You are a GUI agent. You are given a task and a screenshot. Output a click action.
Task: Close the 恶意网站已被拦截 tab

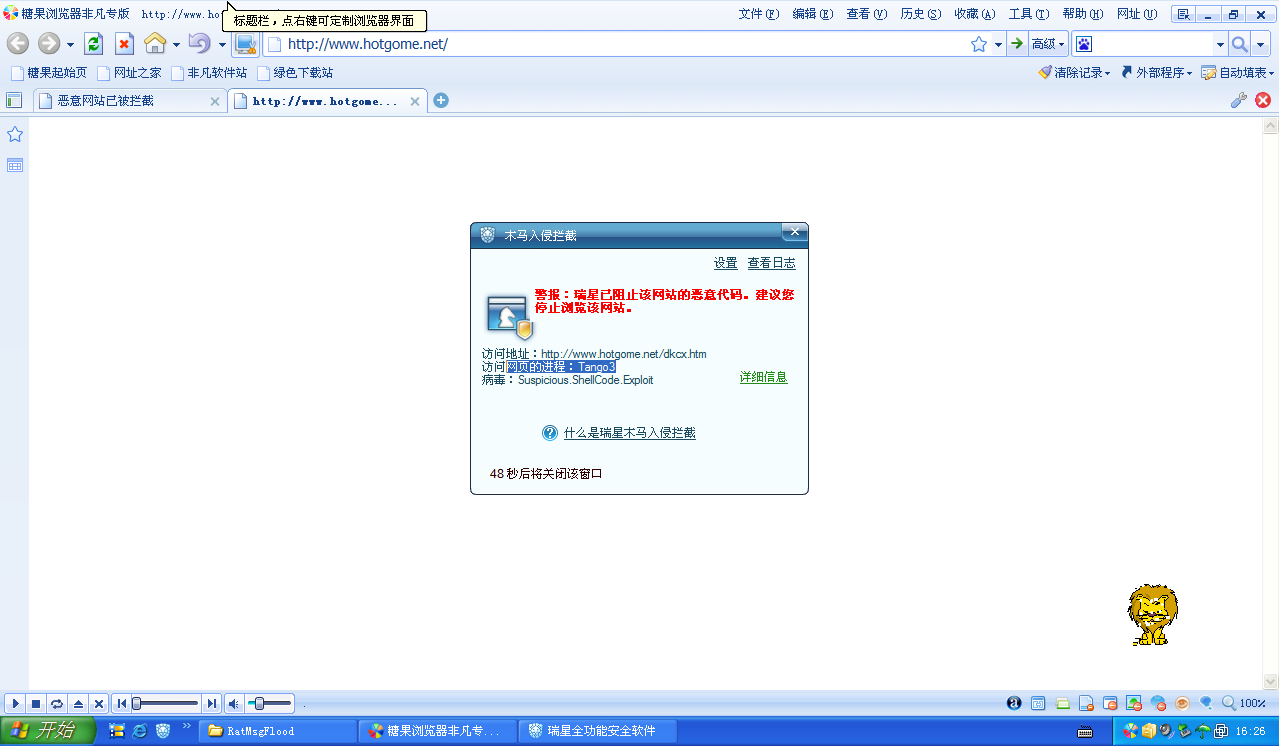pyautogui.click(x=214, y=101)
